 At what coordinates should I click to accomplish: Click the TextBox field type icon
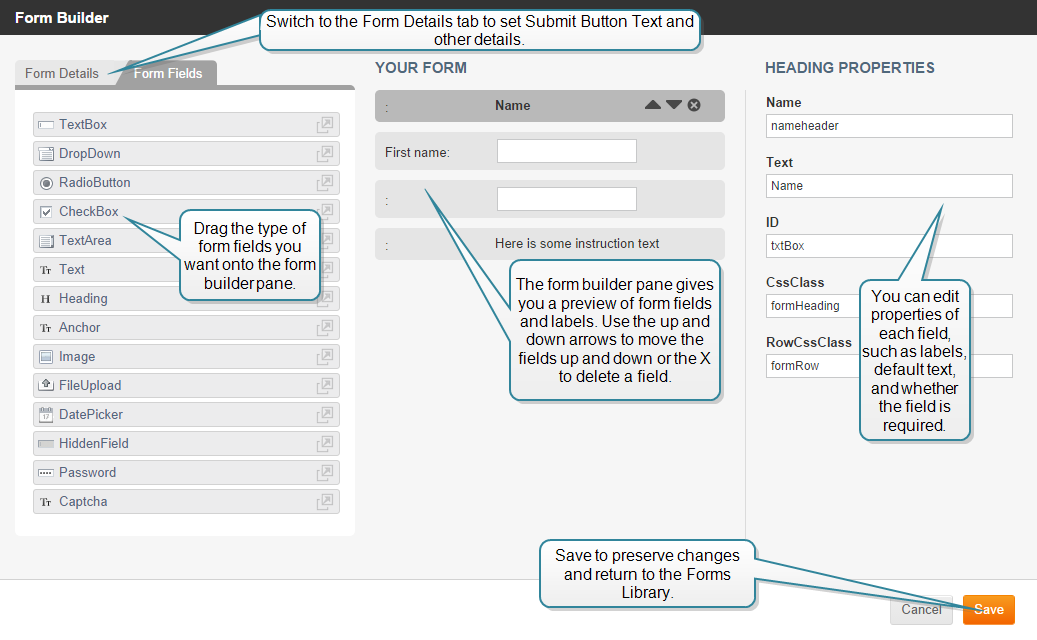click(x=46, y=125)
